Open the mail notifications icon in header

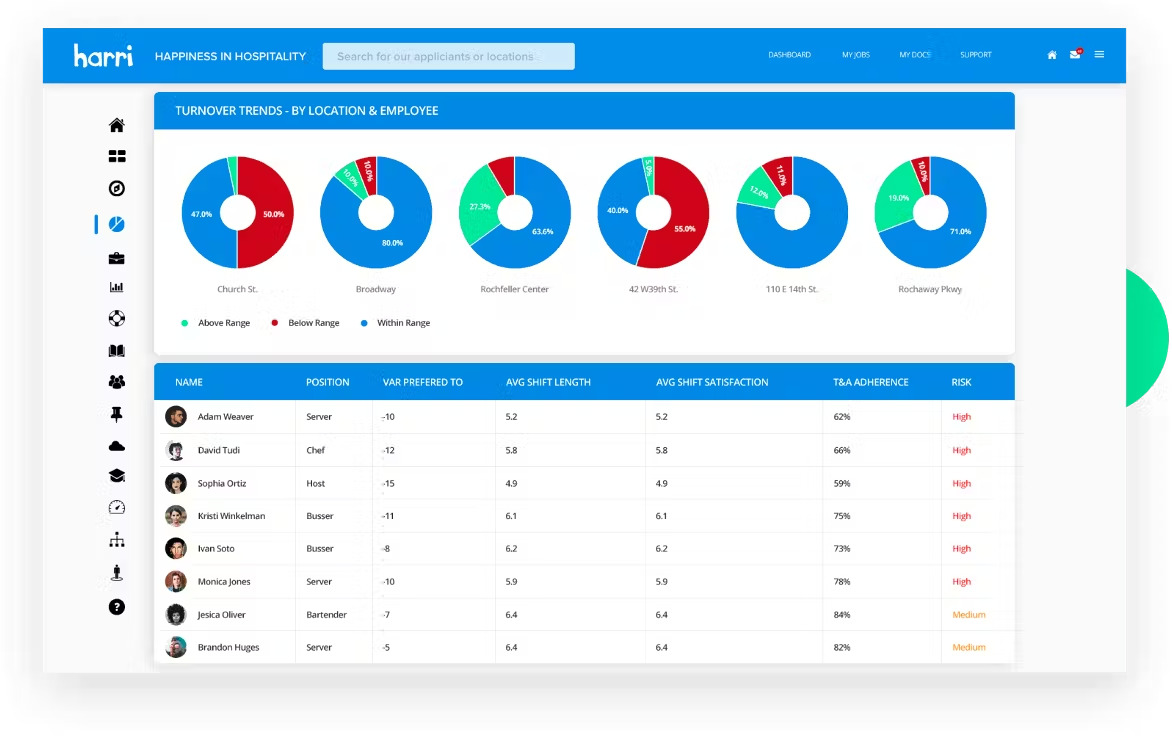tap(1076, 54)
